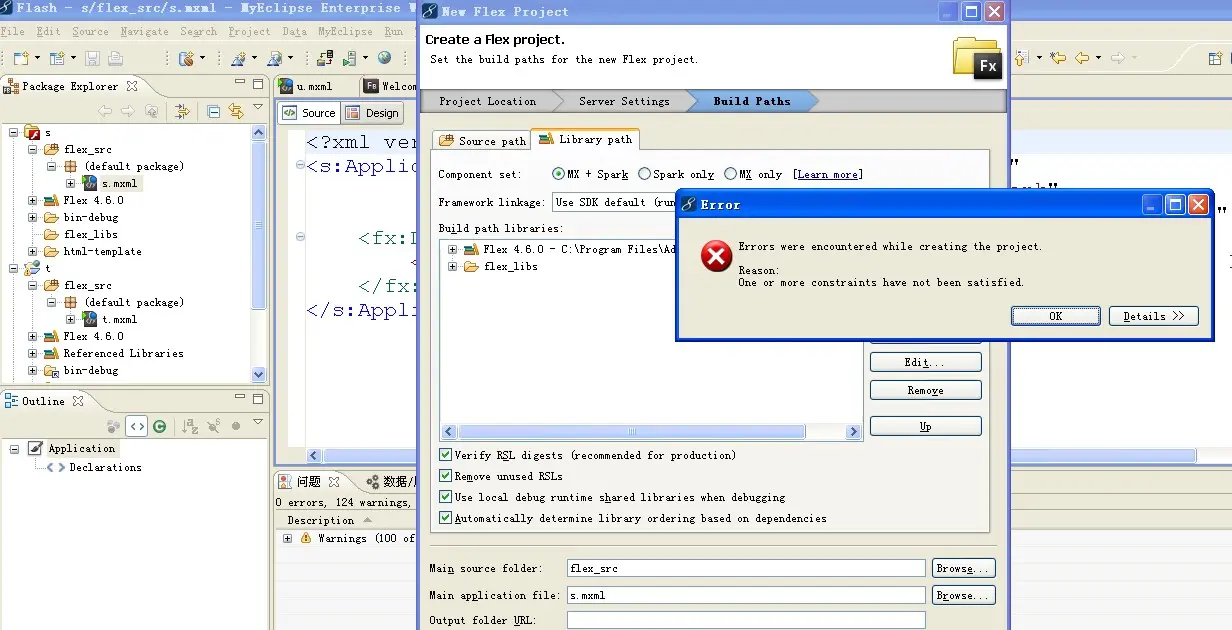Expand html-template folder in Package Explorer

32,251
